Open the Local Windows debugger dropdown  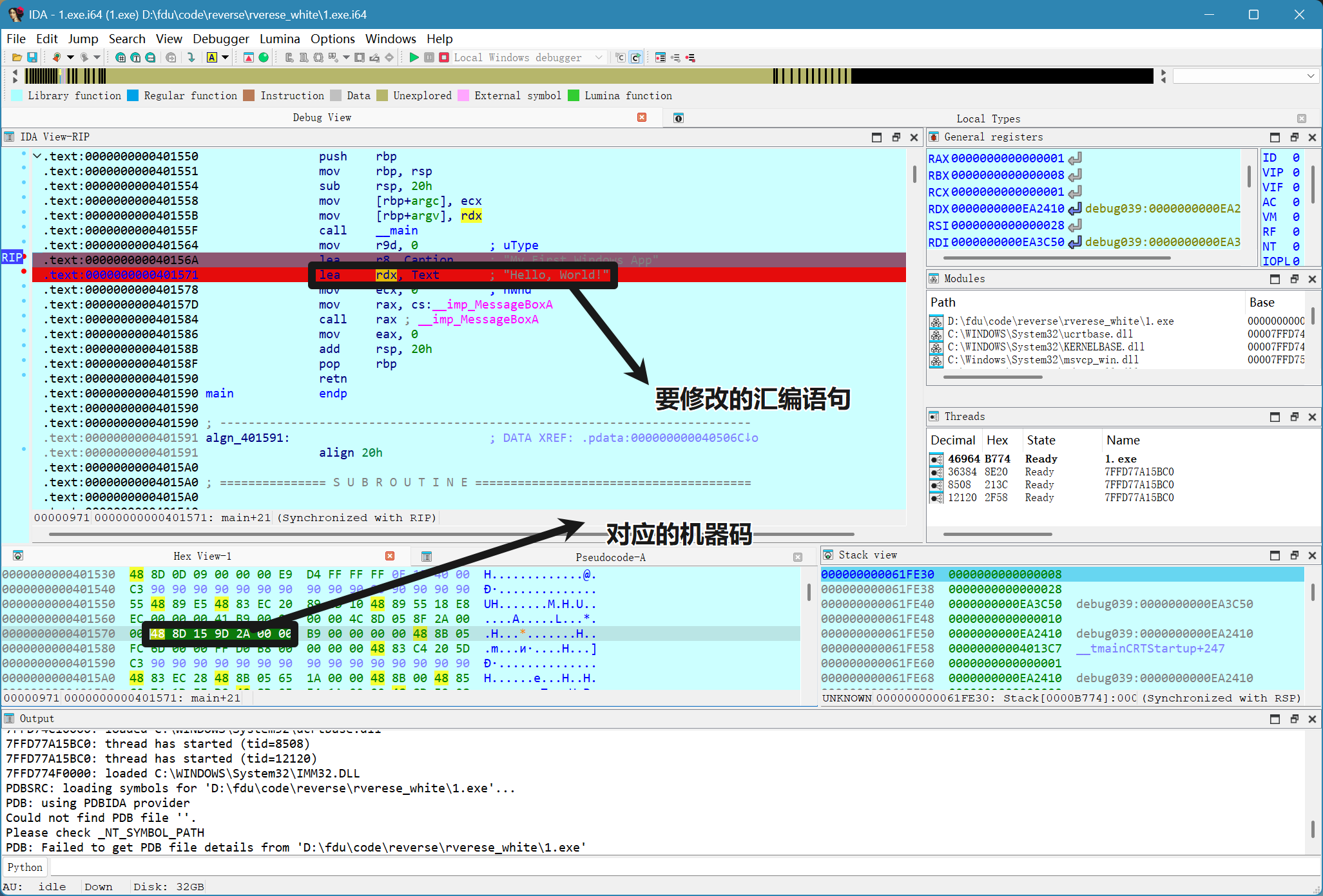[x=599, y=57]
